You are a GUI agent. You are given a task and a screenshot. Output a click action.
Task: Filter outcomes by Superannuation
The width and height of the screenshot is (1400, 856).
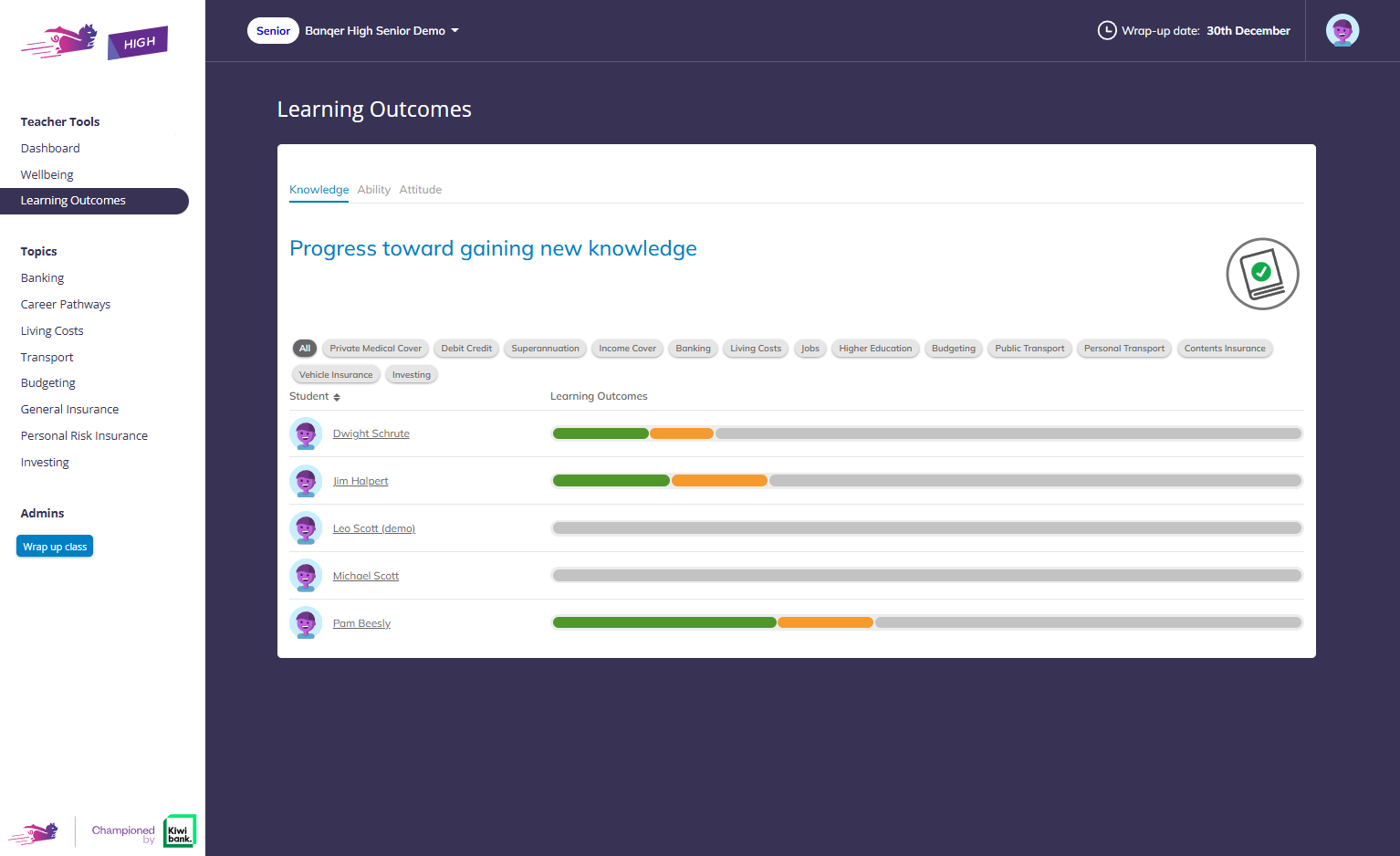point(545,349)
